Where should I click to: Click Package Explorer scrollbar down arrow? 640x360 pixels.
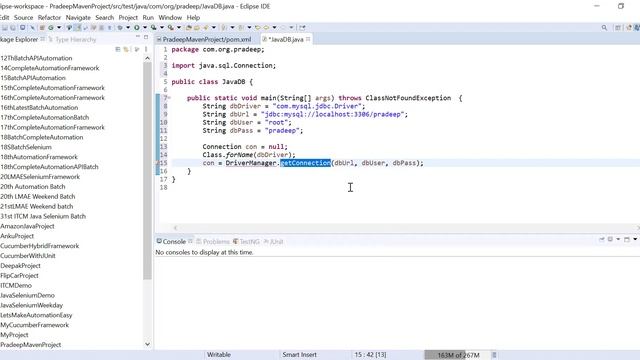point(147,344)
